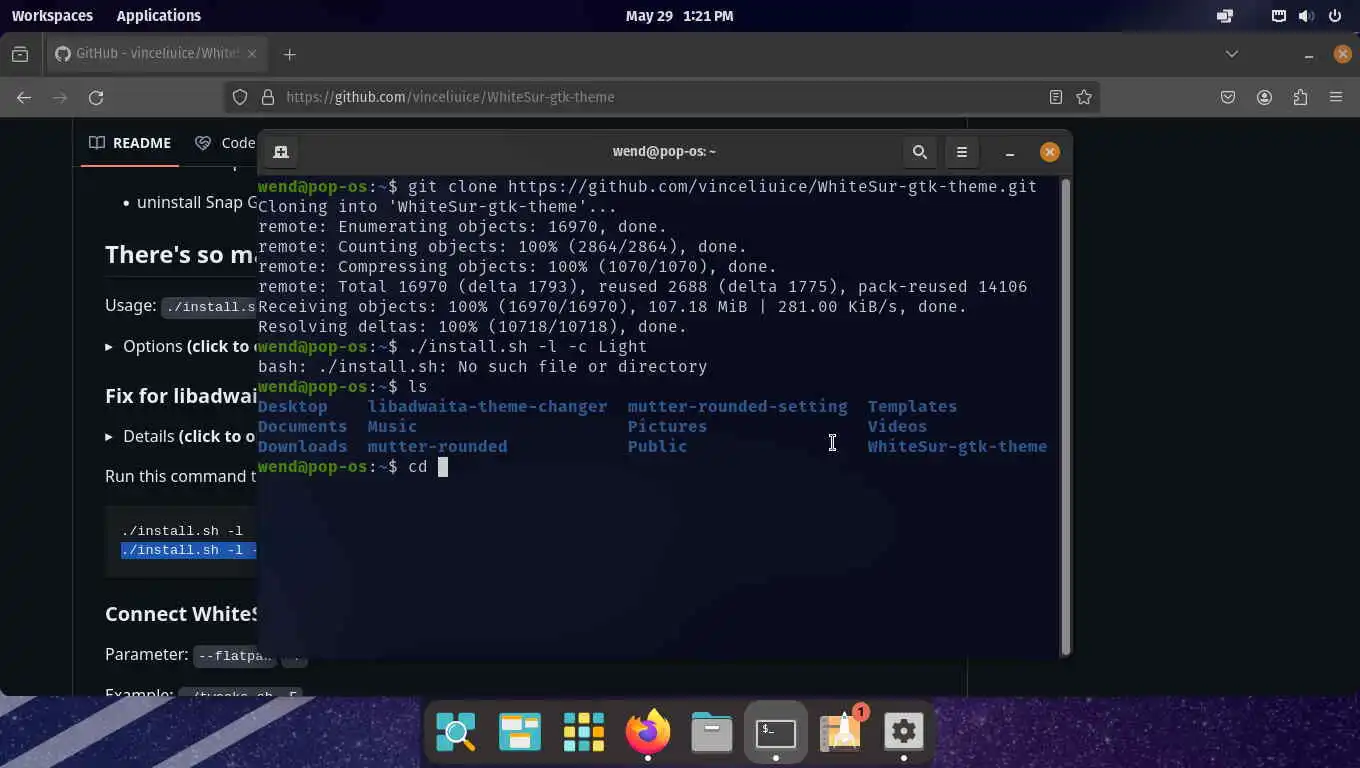
Task: Expand the Details disclosure triangle
Action: [109, 436]
